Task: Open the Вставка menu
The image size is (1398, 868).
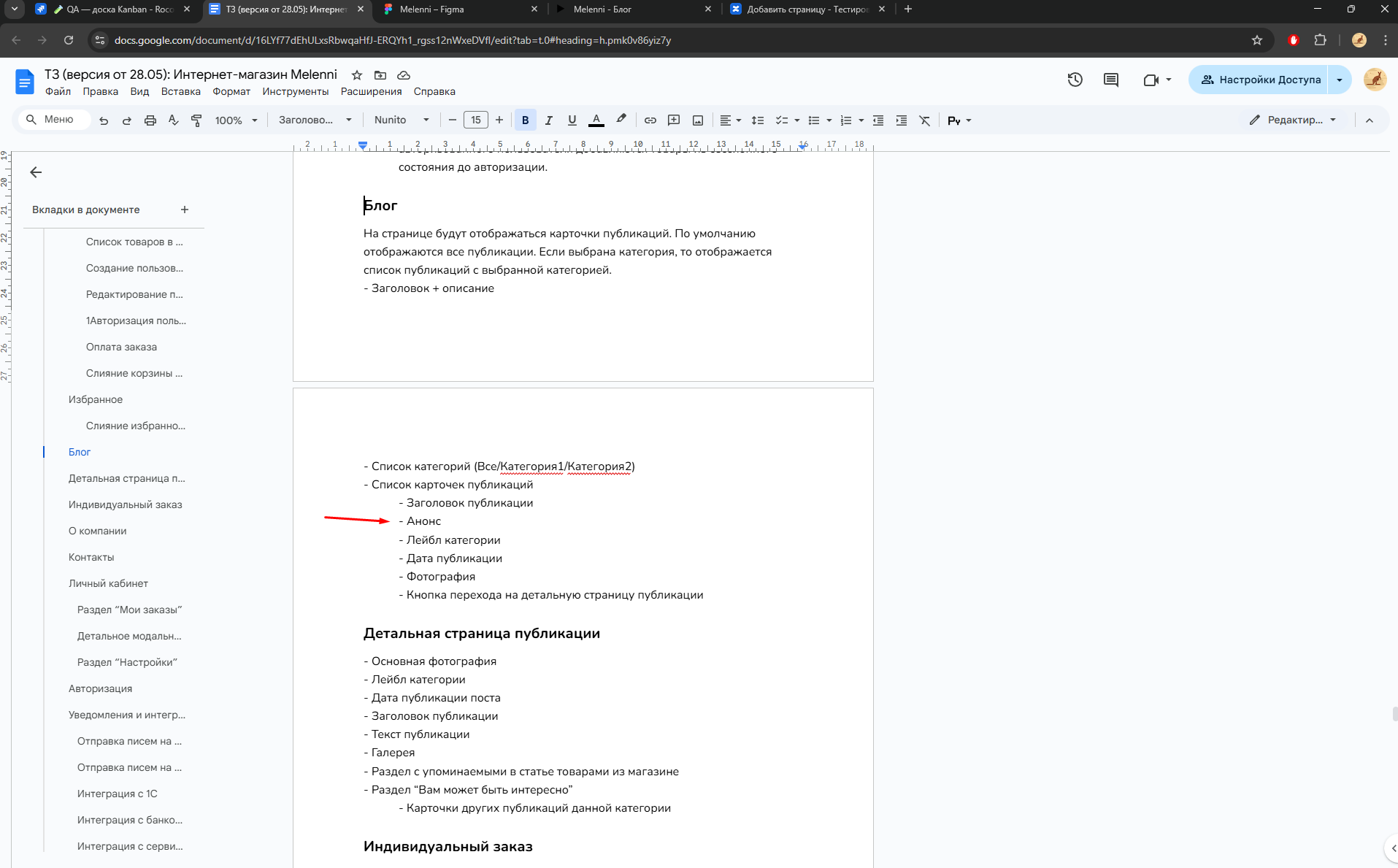Action: [180, 91]
